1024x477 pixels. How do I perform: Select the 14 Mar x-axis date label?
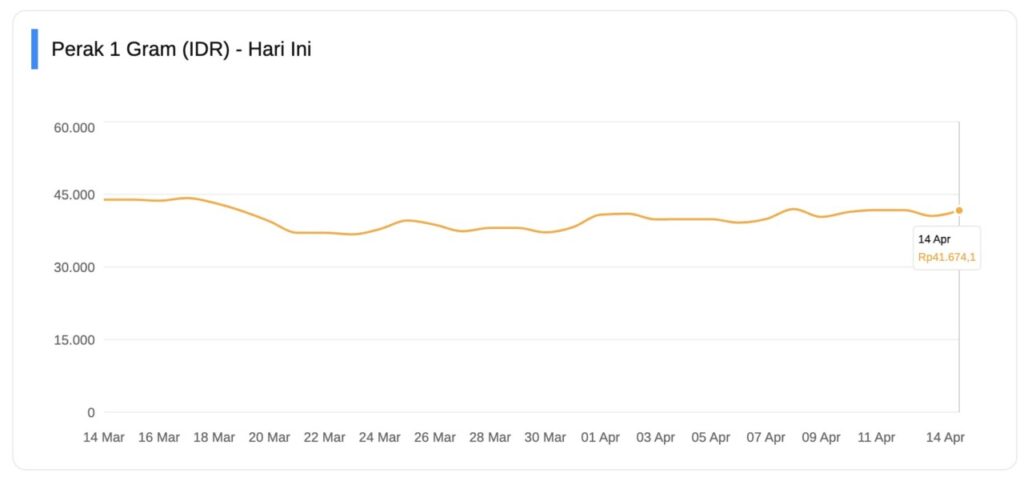click(104, 438)
